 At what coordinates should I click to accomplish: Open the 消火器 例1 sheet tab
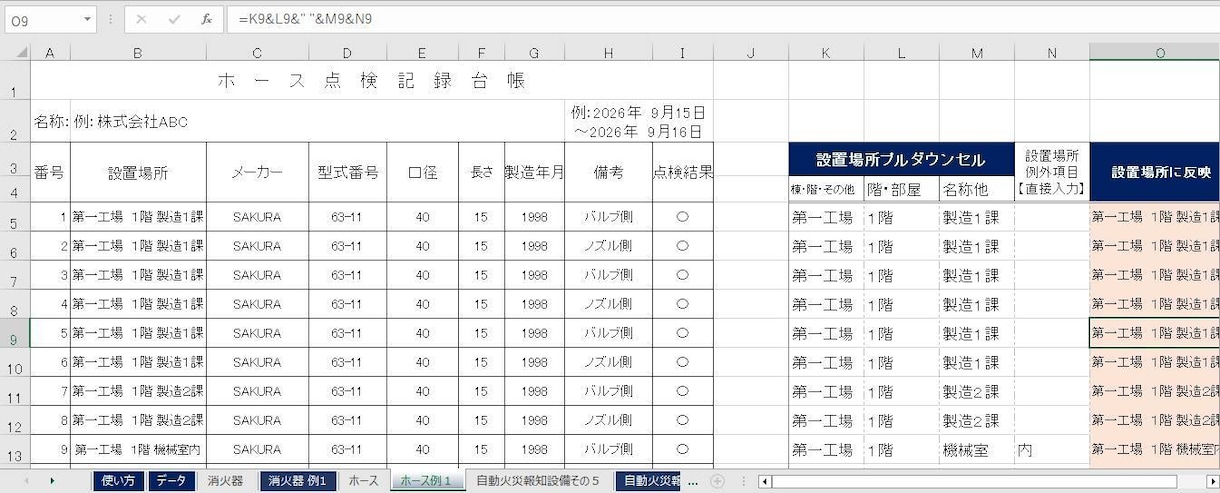(x=297, y=481)
